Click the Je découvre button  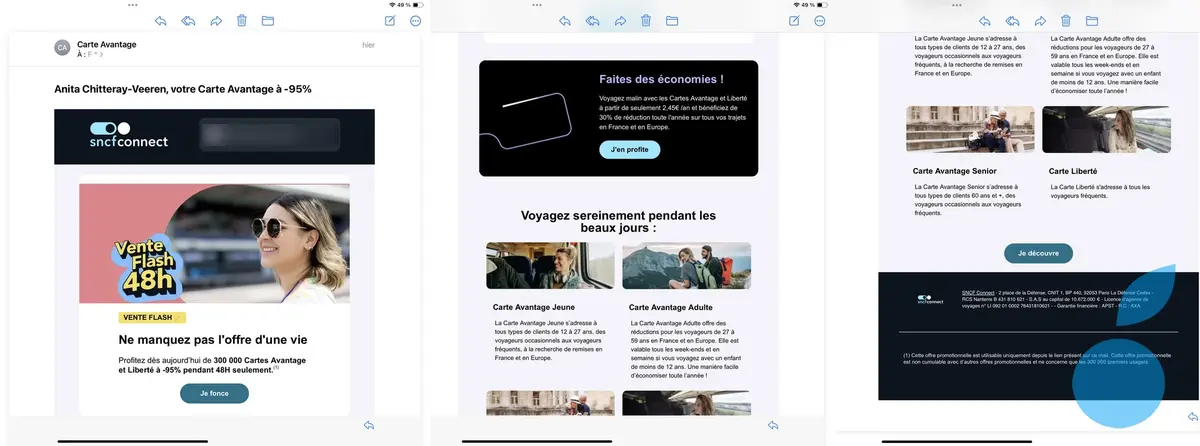[1038, 253]
